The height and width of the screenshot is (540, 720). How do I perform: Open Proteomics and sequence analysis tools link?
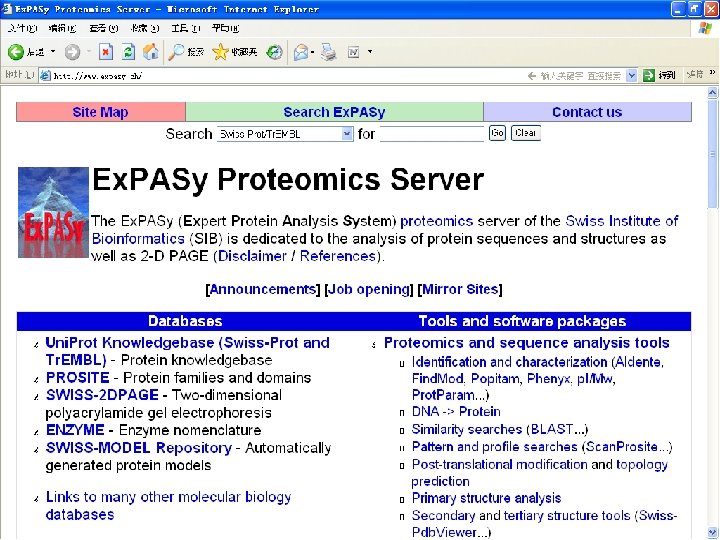(x=527, y=343)
